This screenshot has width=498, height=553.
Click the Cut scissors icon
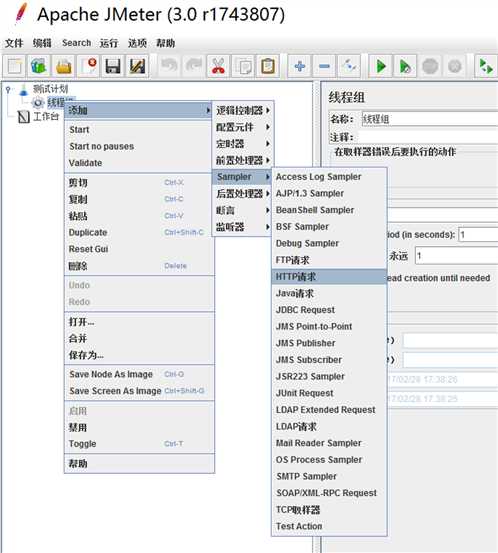point(218,66)
